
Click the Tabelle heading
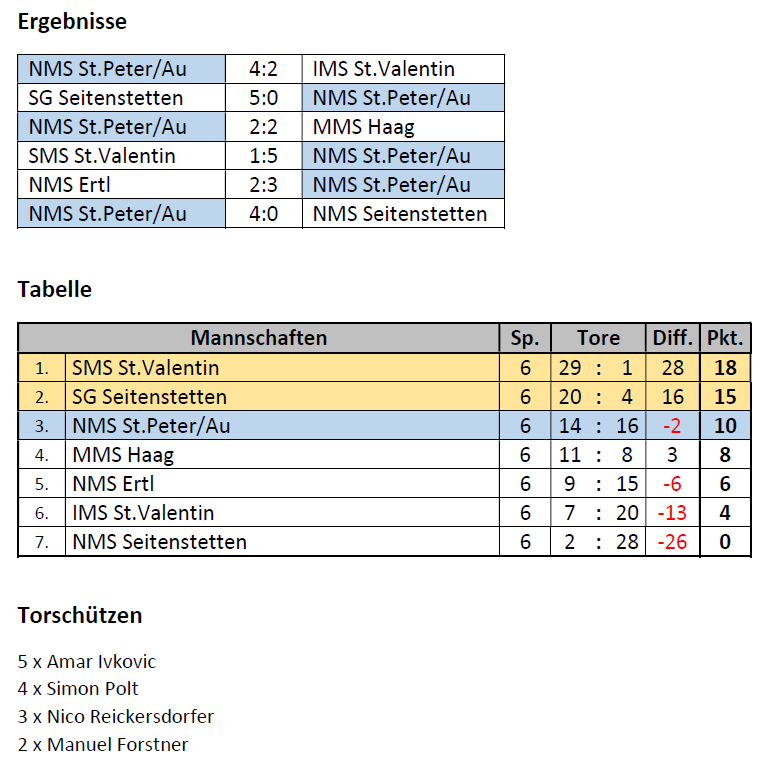point(55,289)
